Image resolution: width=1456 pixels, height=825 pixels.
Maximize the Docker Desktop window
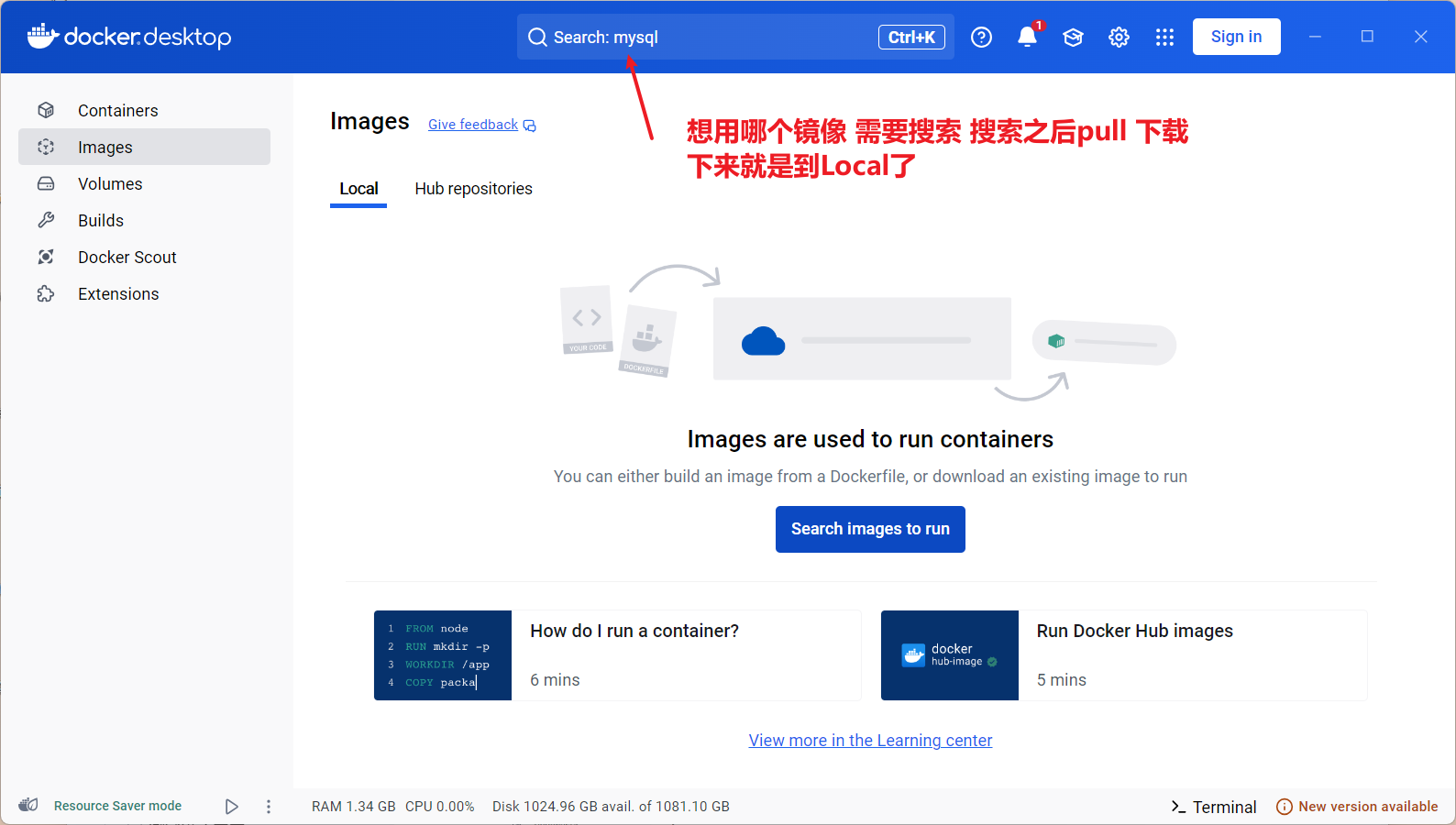tap(1367, 37)
